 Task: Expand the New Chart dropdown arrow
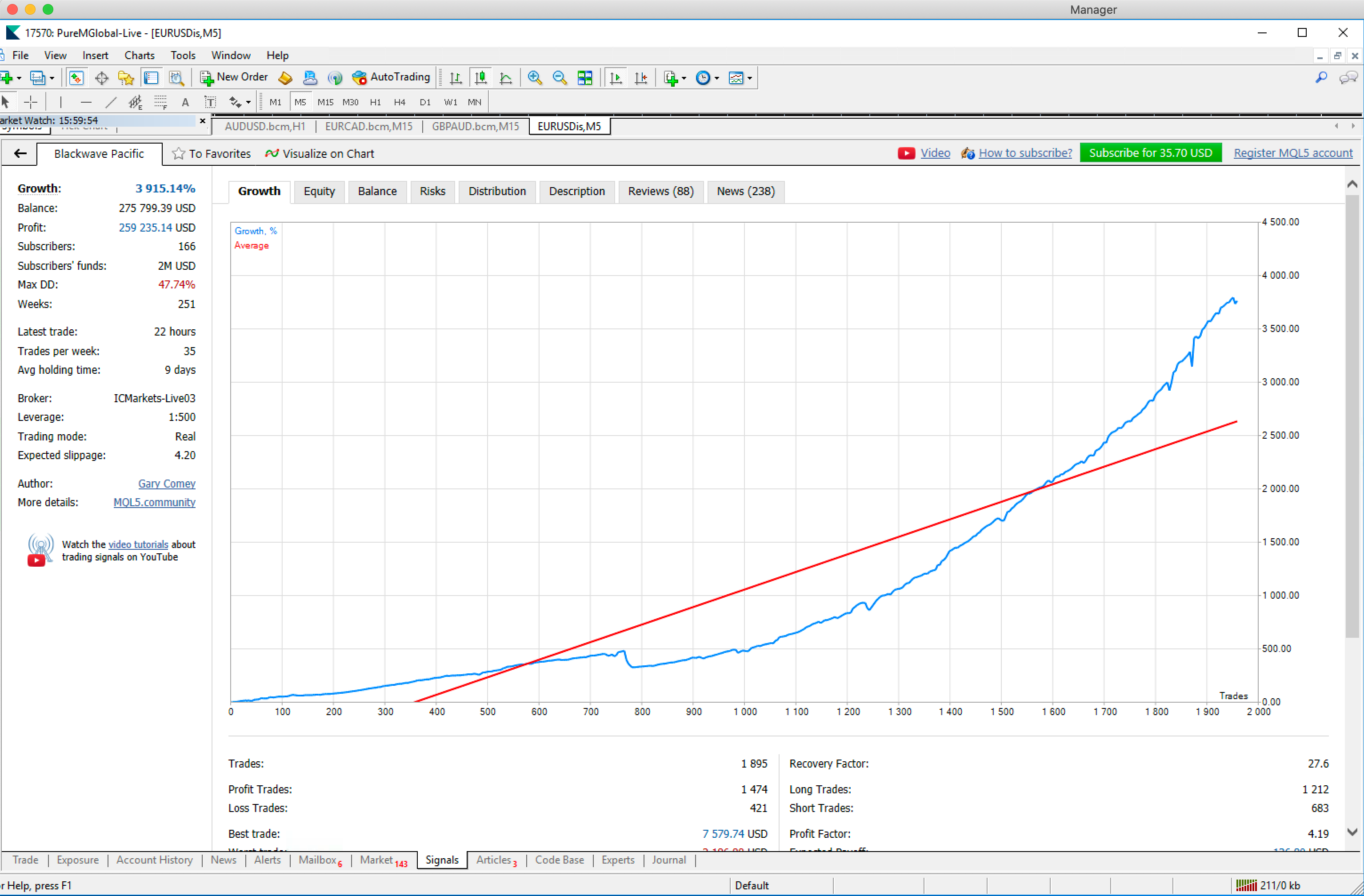click(x=19, y=79)
